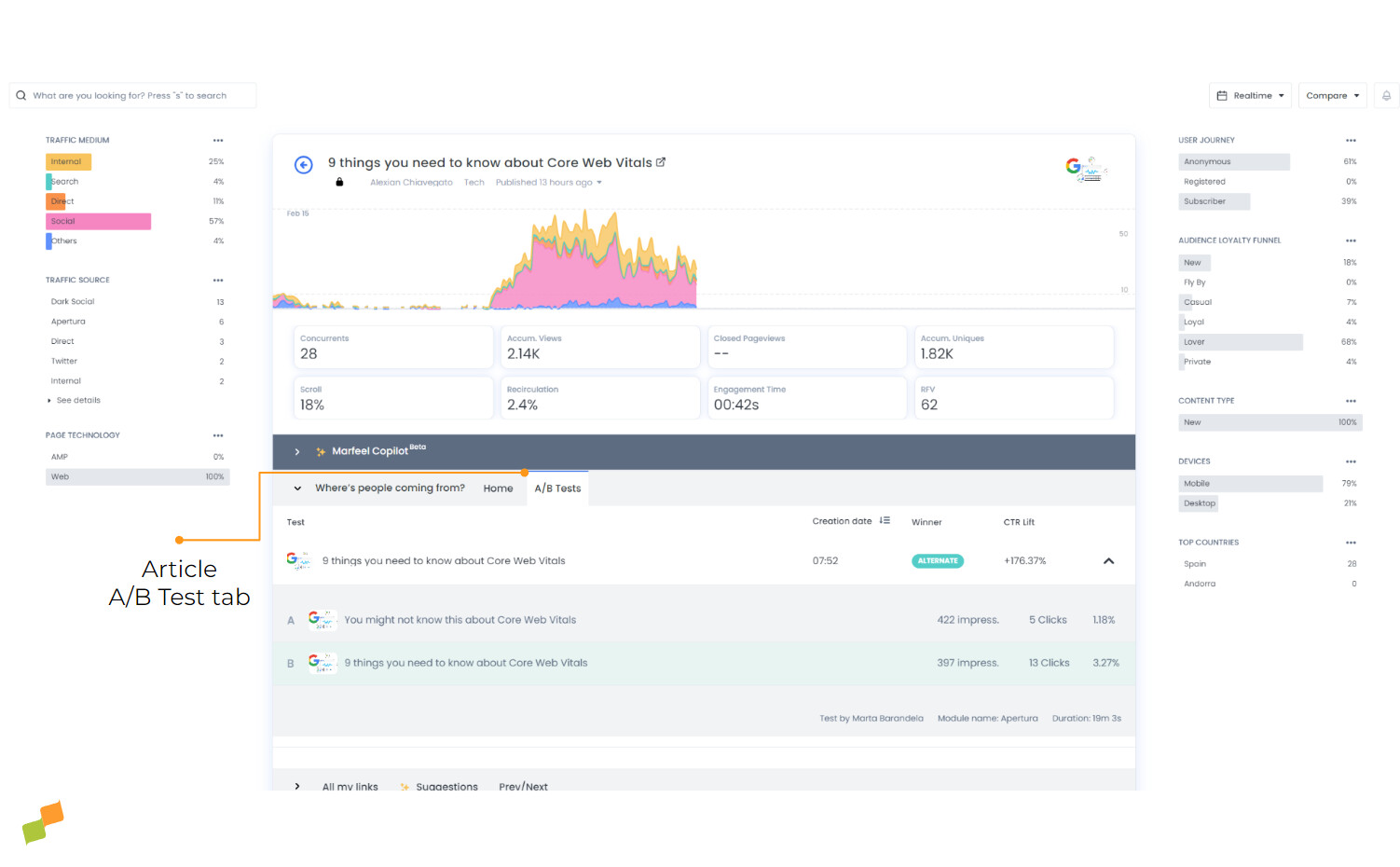Click the lock icon under the article title

click(x=340, y=182)
